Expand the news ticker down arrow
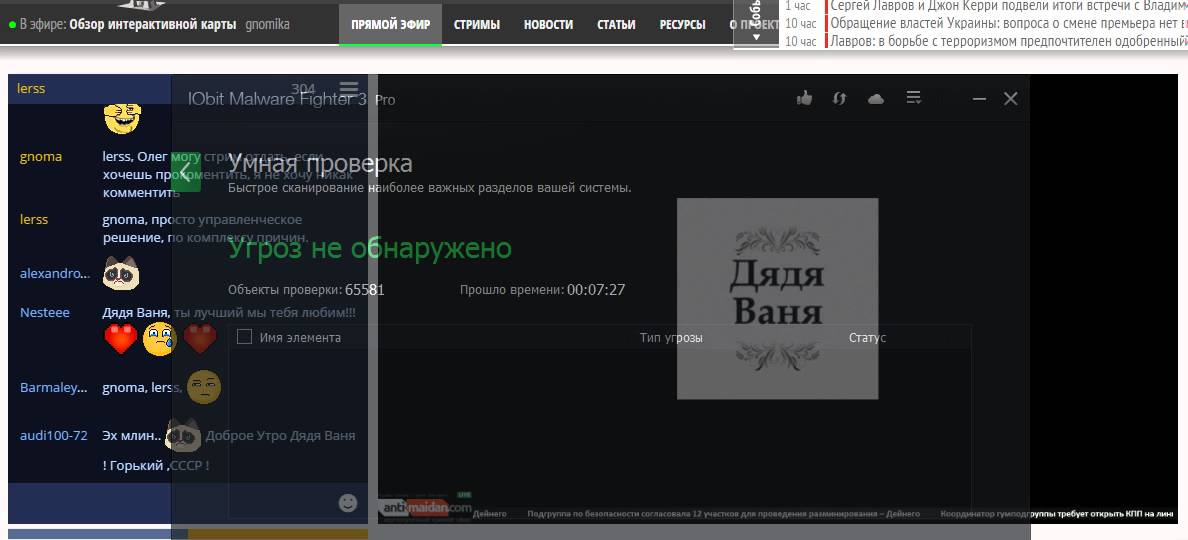The width and height of the screenshot is (1188, 540). (x=756, y=36)
